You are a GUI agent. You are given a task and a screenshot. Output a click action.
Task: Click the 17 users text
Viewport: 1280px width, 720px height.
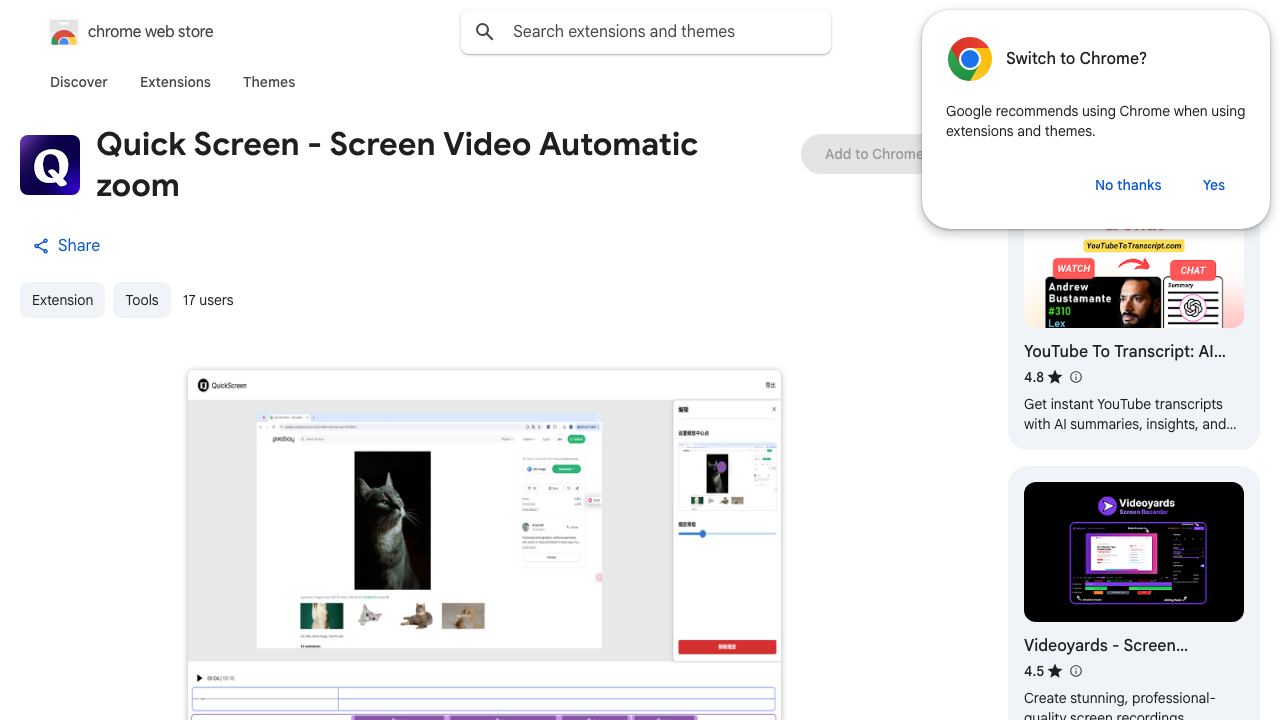(x=208, y=300)
